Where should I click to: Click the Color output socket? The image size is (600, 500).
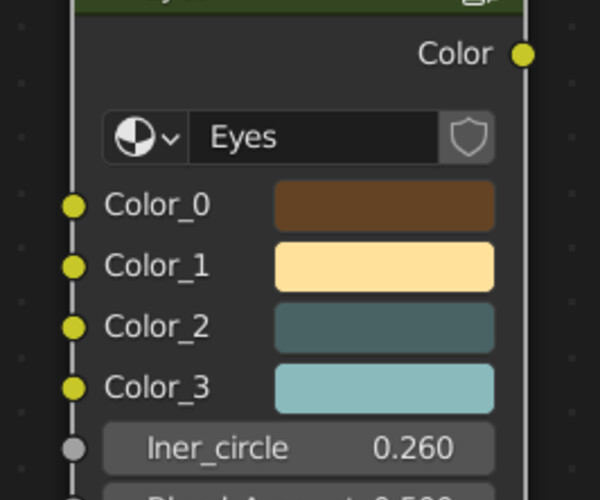point(523,55)
